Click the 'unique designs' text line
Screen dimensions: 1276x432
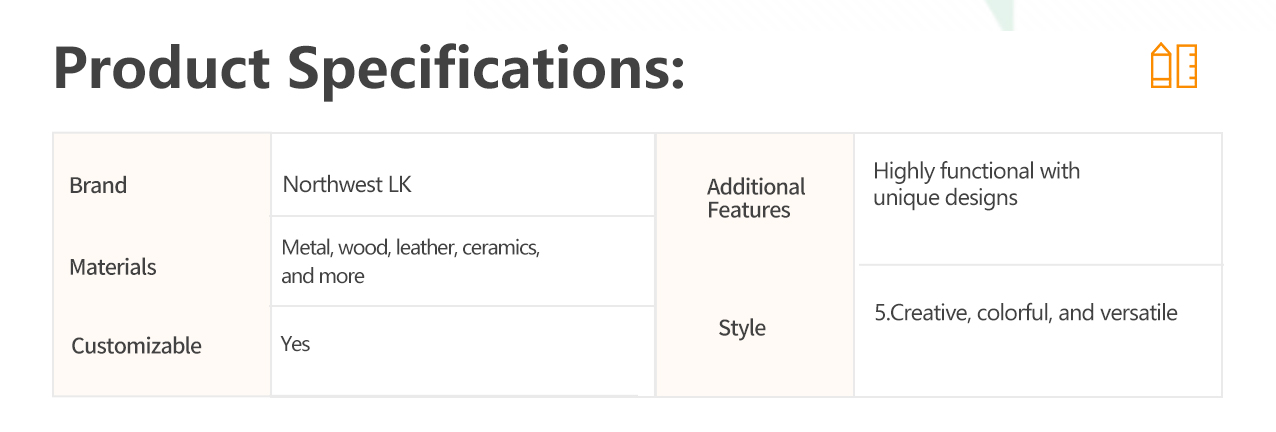click(x=945, y=198)
